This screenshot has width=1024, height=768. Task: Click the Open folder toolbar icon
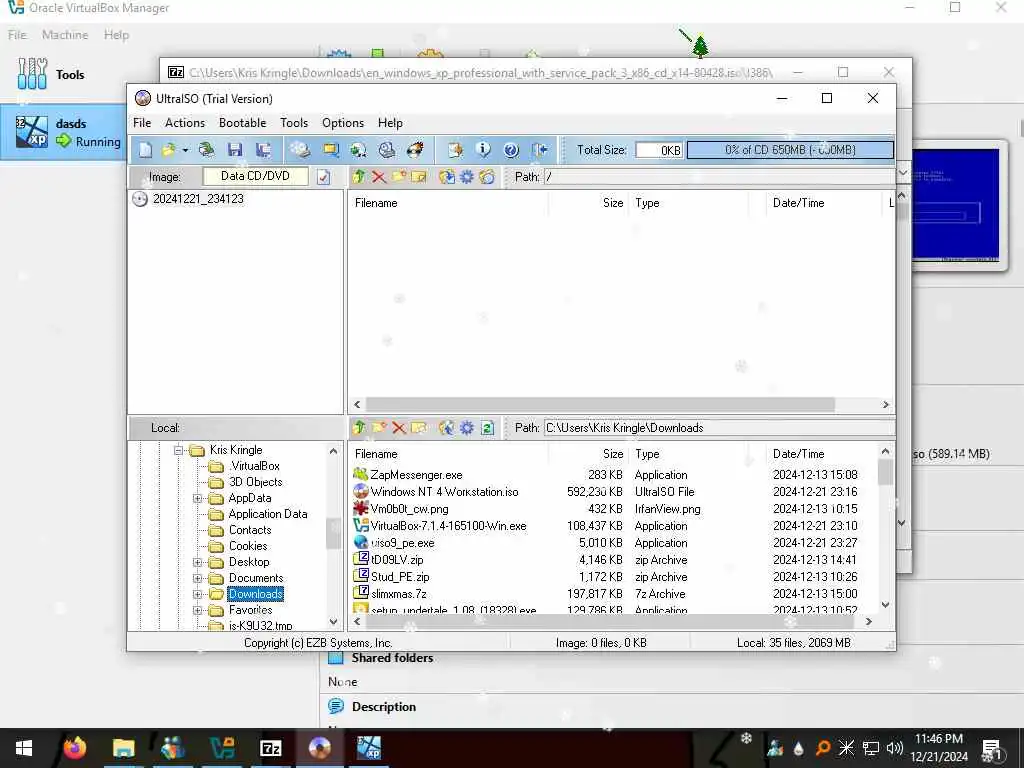[x=168, y=150]
